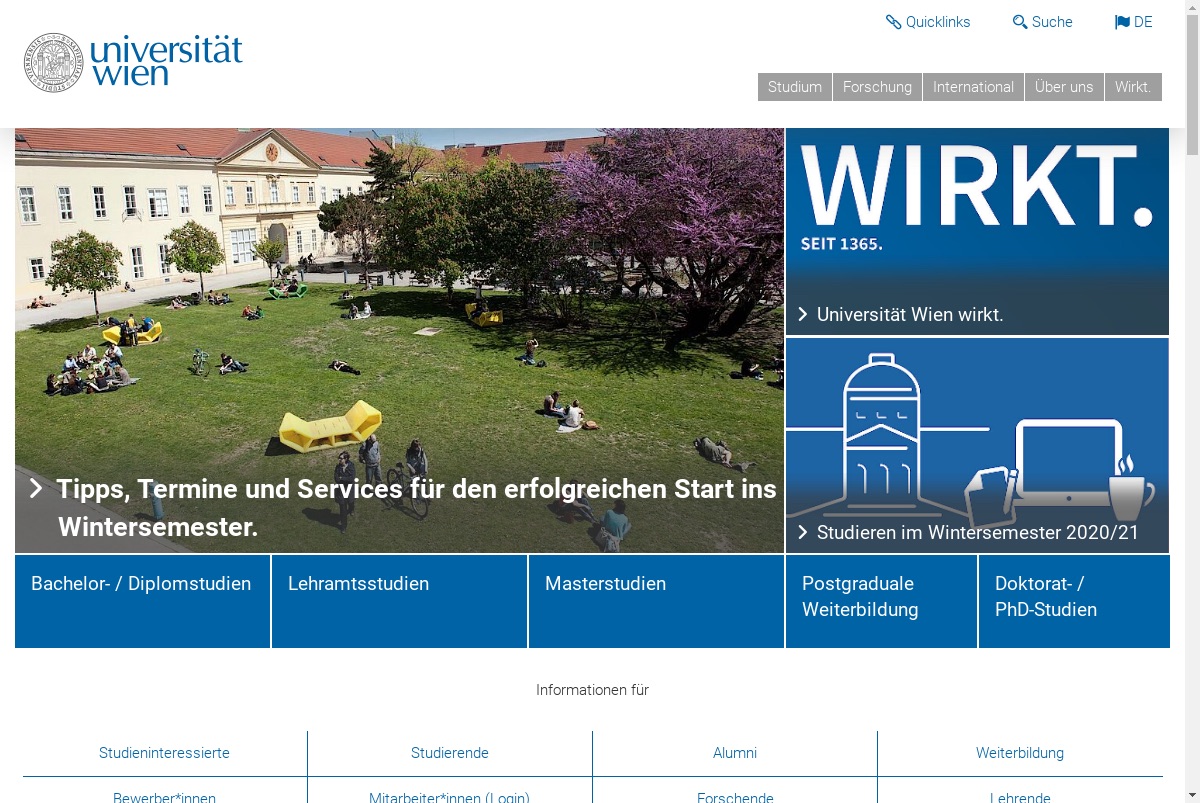Open the Studium menu
The width and height of the screenshot is (1200, 803).
(795, 87)
